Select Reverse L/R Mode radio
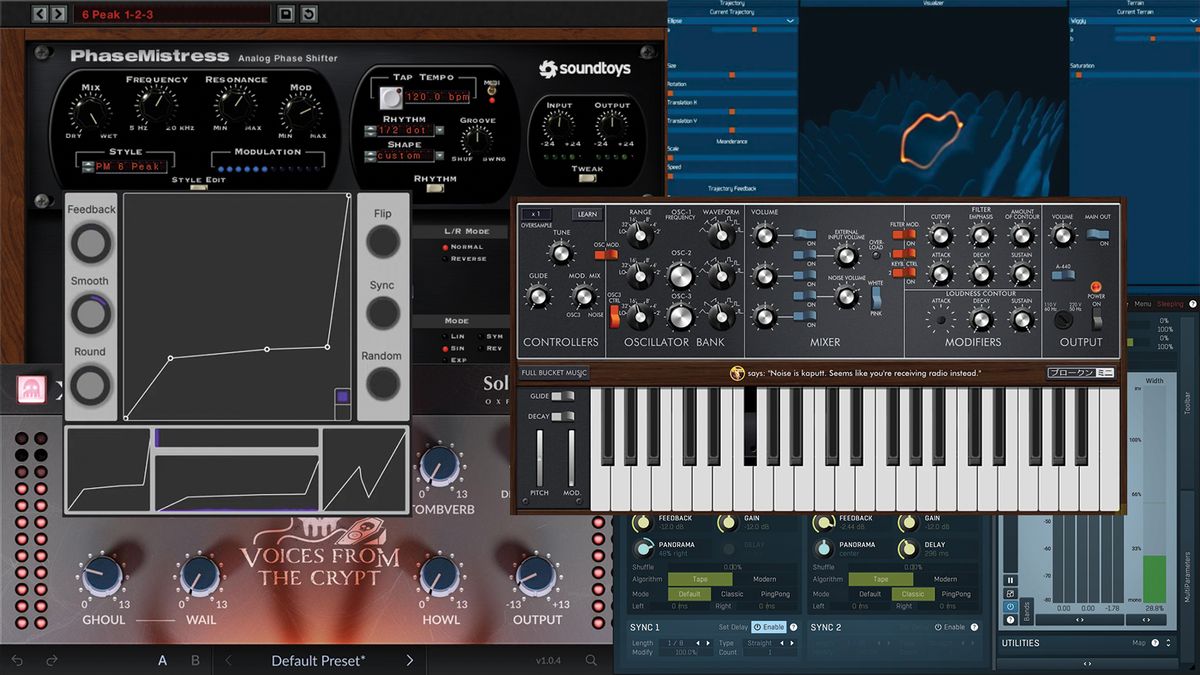Screen dimensions: 1200x675 click(446, 258)
